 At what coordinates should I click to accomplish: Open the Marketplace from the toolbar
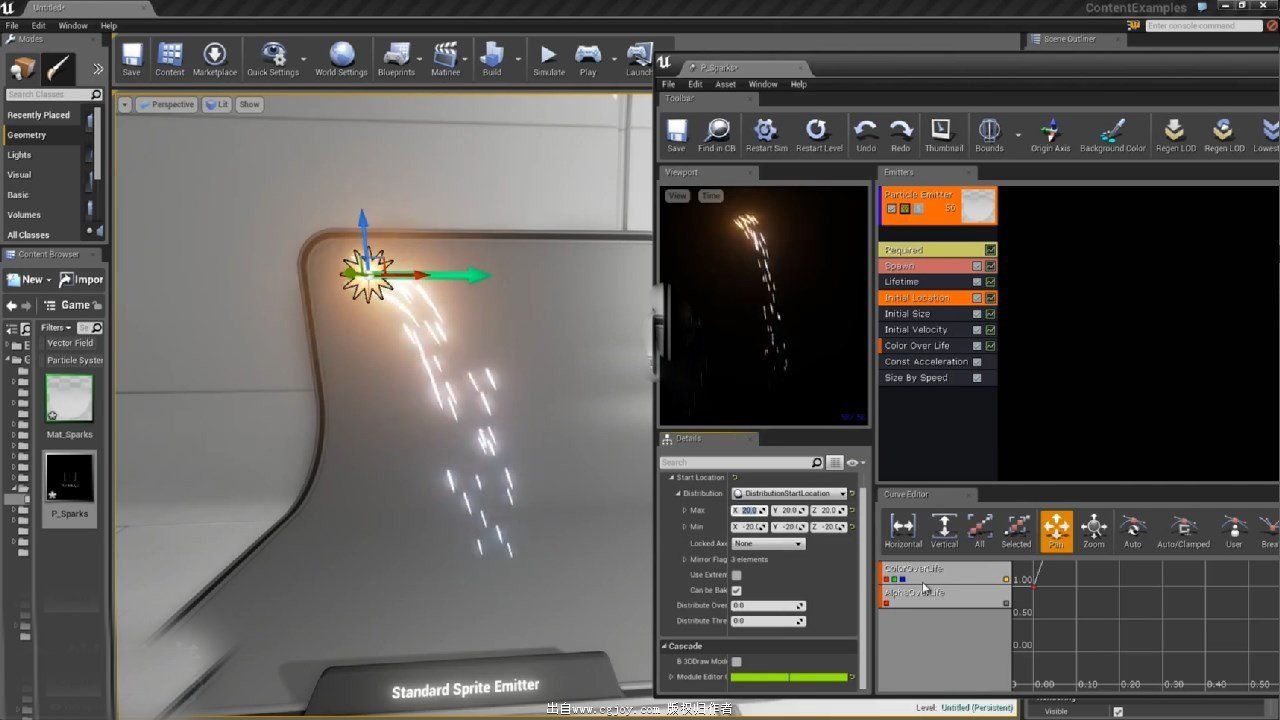tap(215, 59)
